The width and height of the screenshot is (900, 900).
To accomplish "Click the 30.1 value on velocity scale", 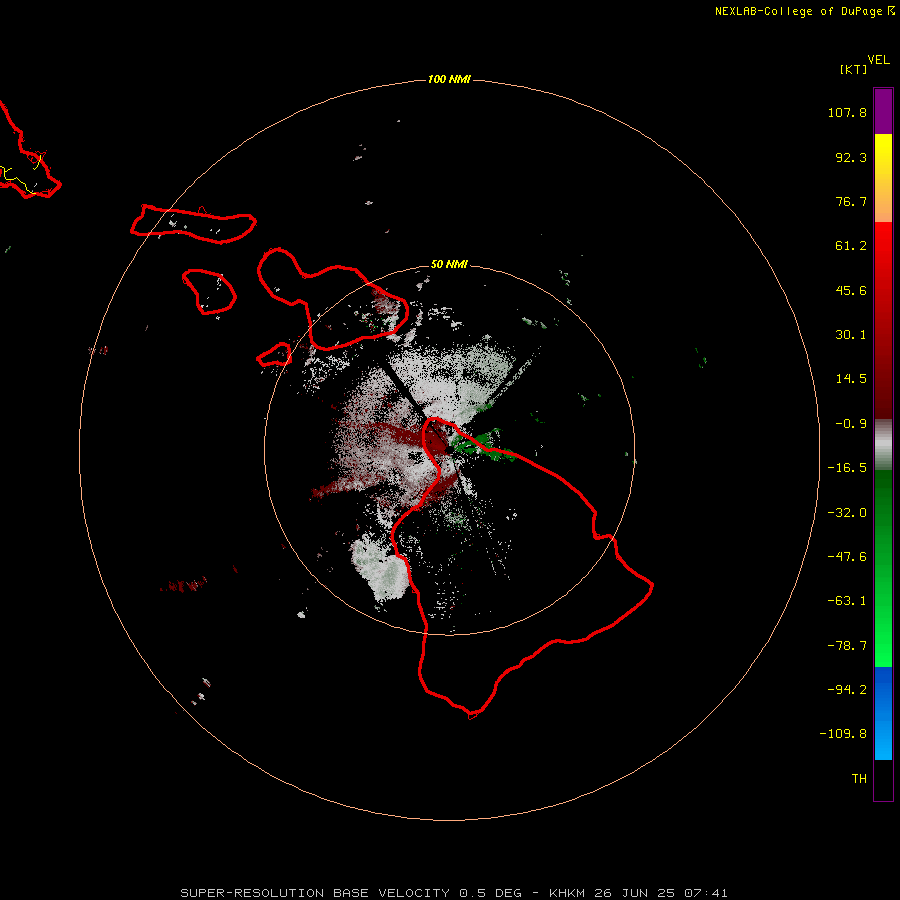I will 851,335.
